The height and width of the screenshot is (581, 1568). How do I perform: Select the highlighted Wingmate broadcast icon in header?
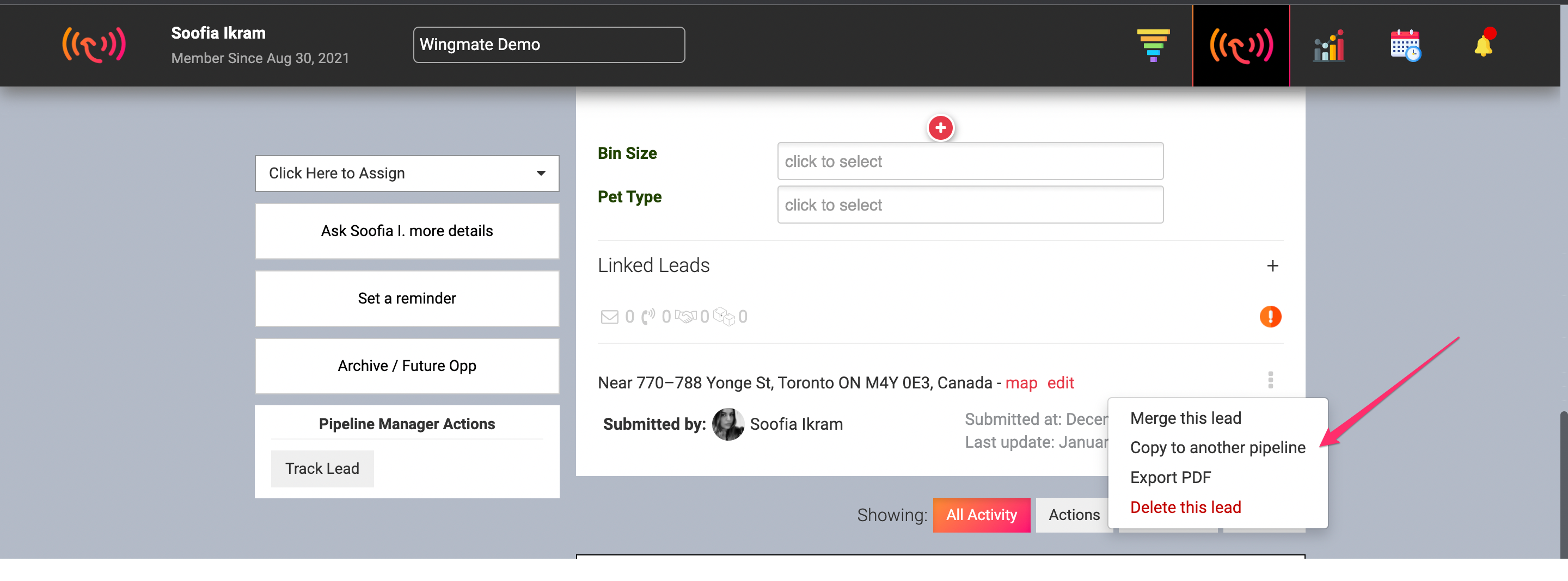click(x=1241, y=45)
